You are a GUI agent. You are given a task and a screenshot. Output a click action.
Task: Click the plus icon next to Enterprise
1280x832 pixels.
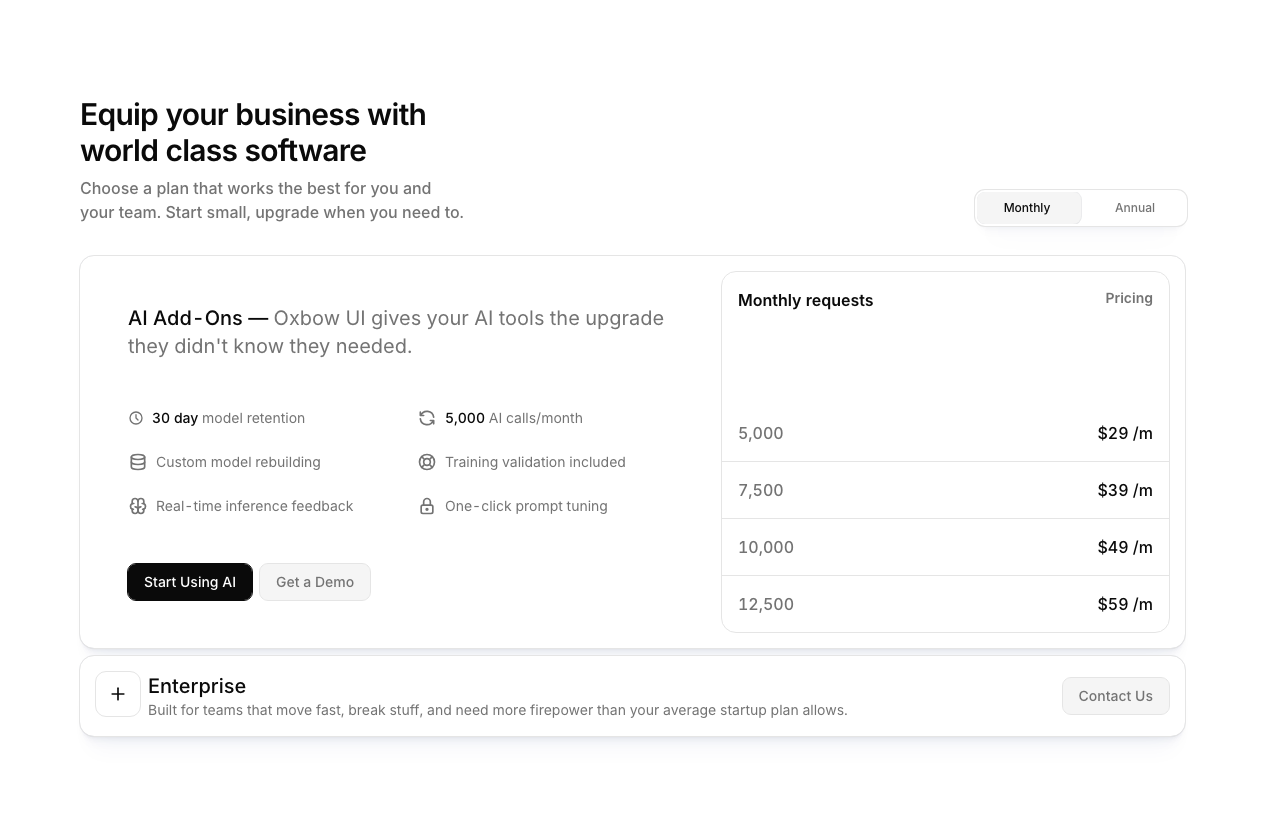[118, 694]
